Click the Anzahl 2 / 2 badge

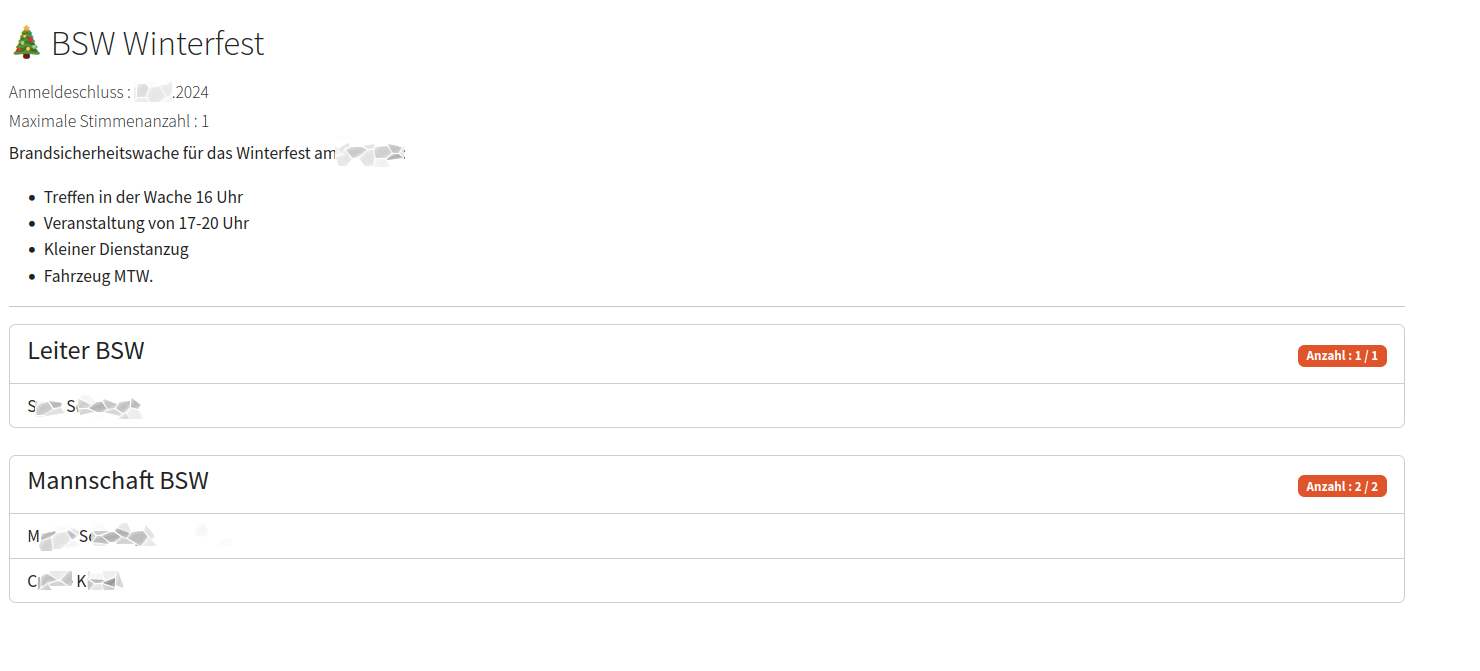point(1341,487)
